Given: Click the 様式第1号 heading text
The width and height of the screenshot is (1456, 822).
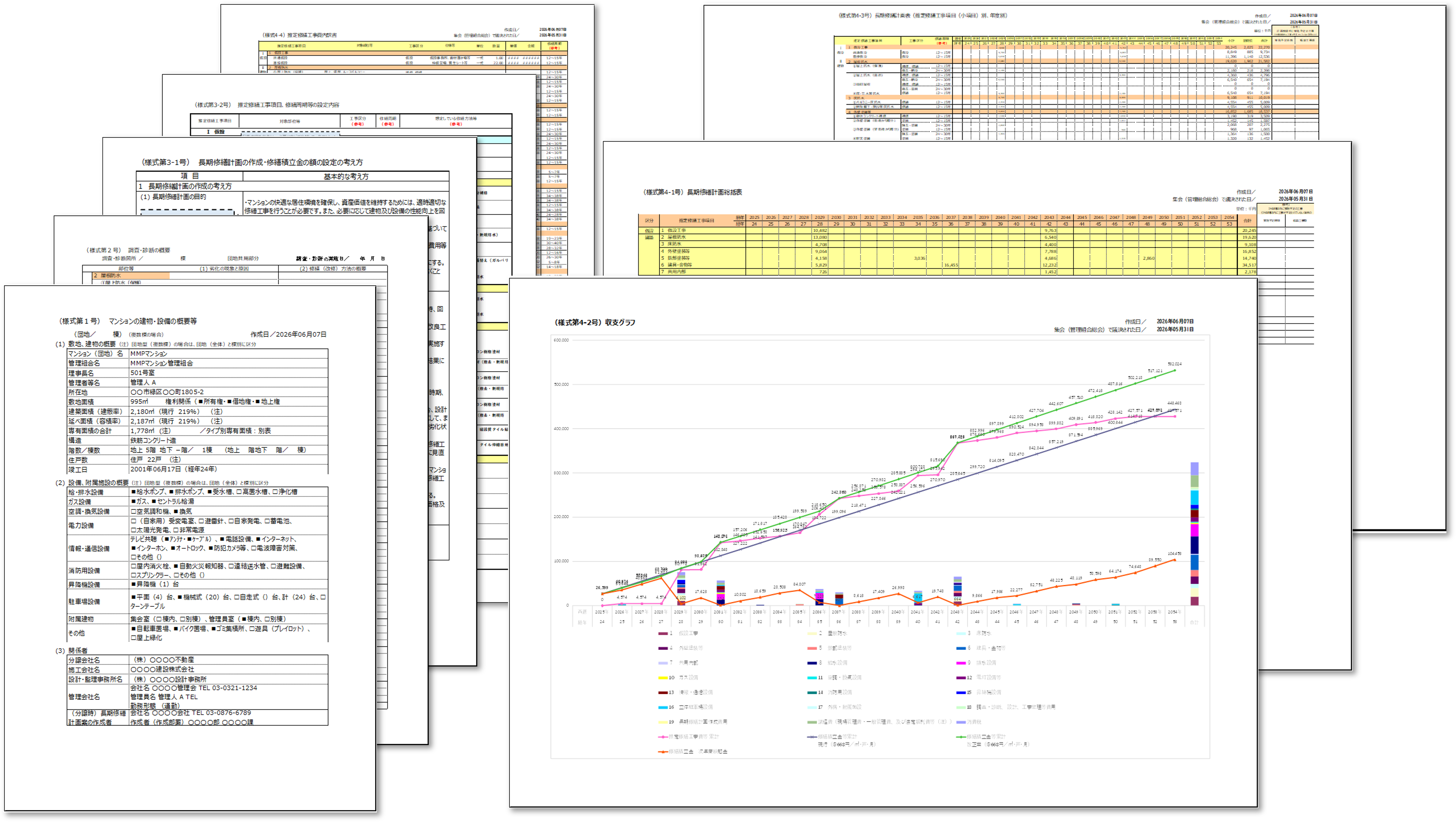Looking at the screenshot, I should [128, 321].
